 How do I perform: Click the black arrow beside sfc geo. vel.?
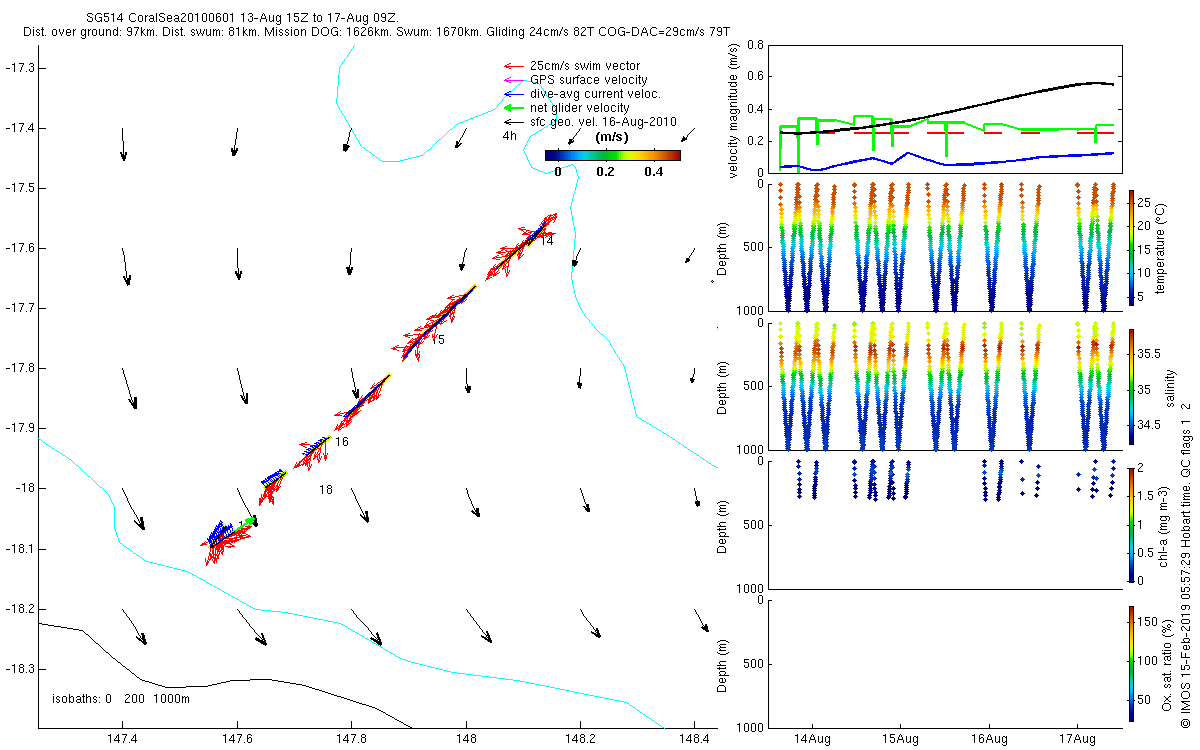(x=514, y=122)
